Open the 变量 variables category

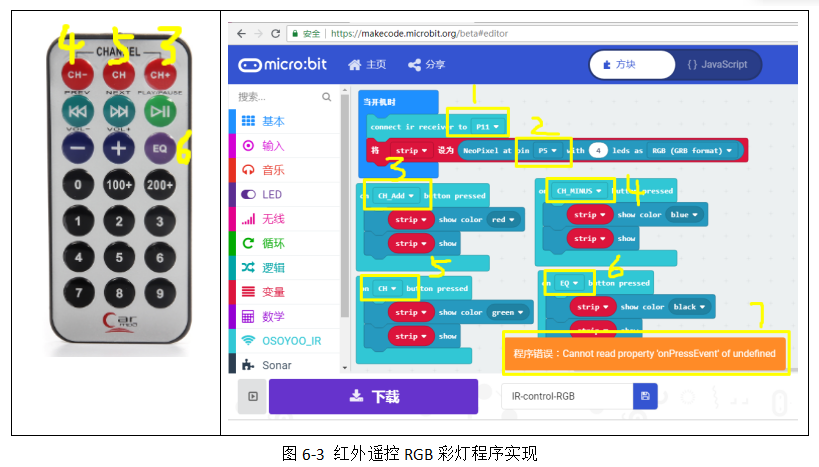pyautogui.click(x=285, y=292)
